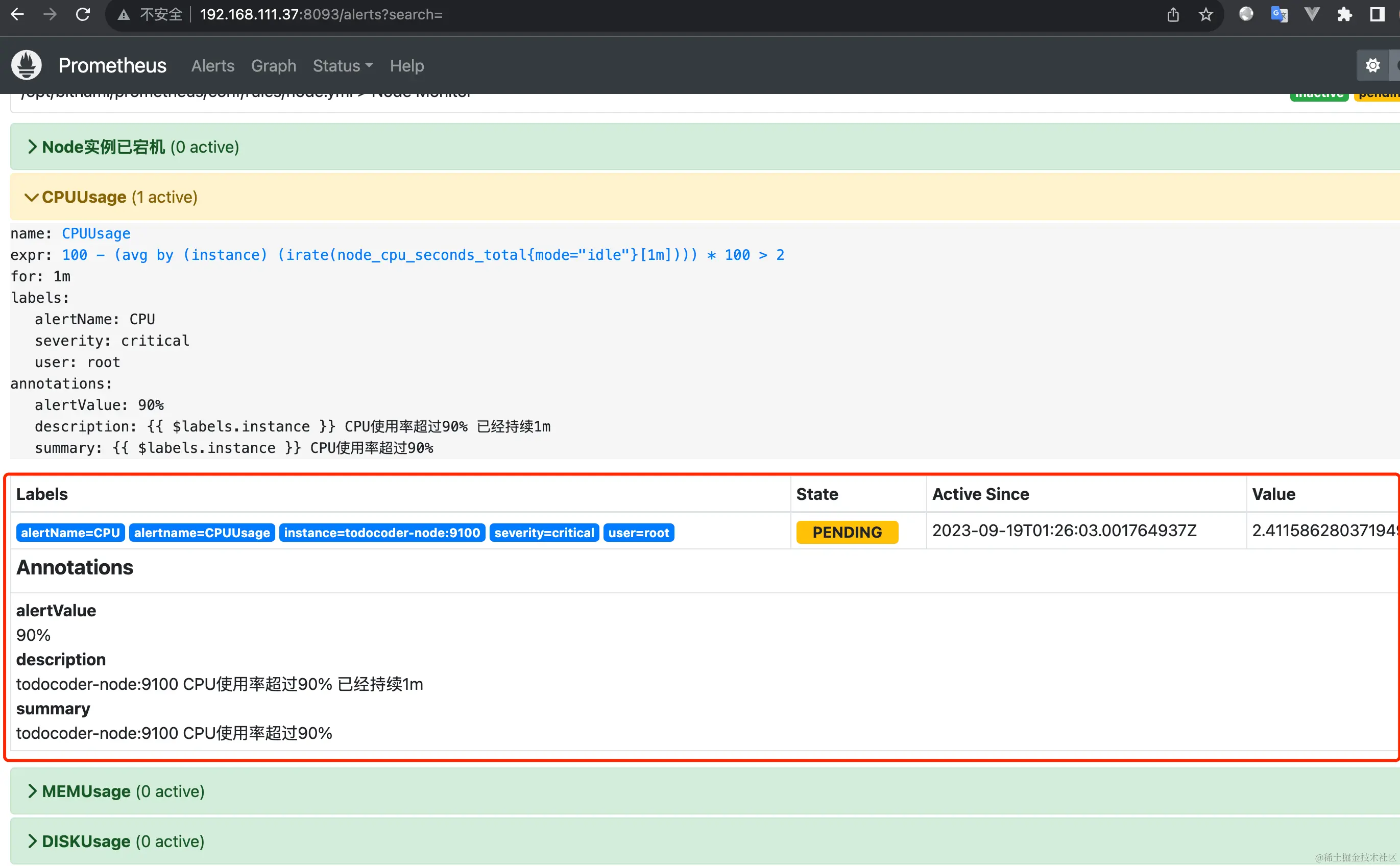The image size is (1400, 866).
Task: Collapse the CPUUsage alert rule
Action: pyautogui.click(x=705, y=197)
